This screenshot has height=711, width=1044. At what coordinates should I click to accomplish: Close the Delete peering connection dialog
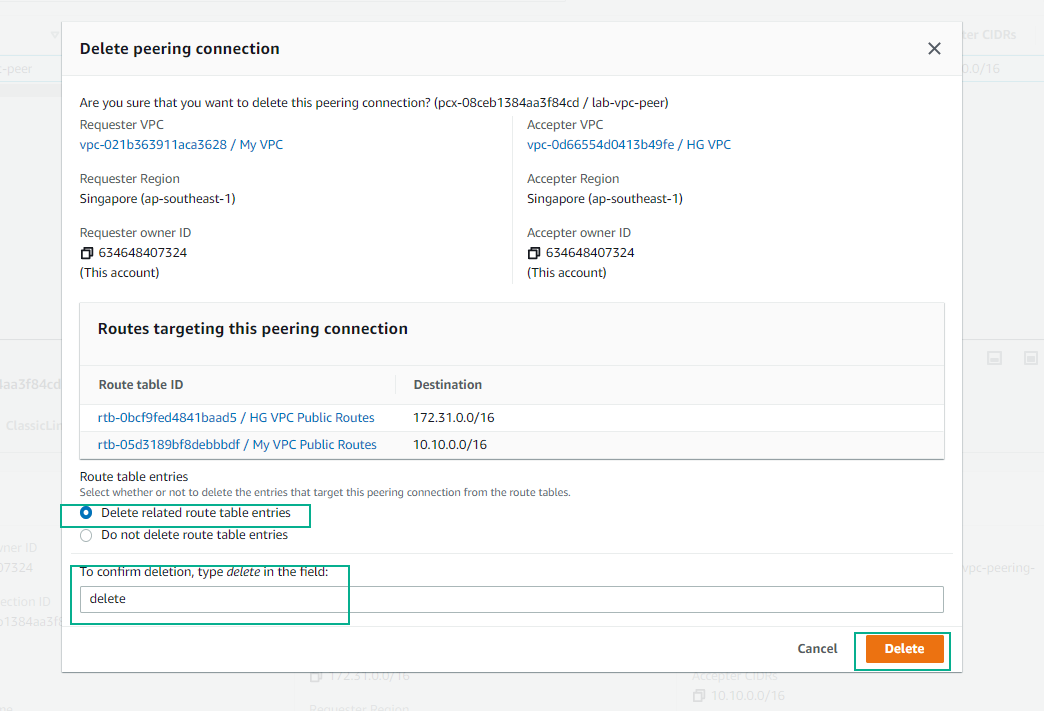[x=934, y=49]
